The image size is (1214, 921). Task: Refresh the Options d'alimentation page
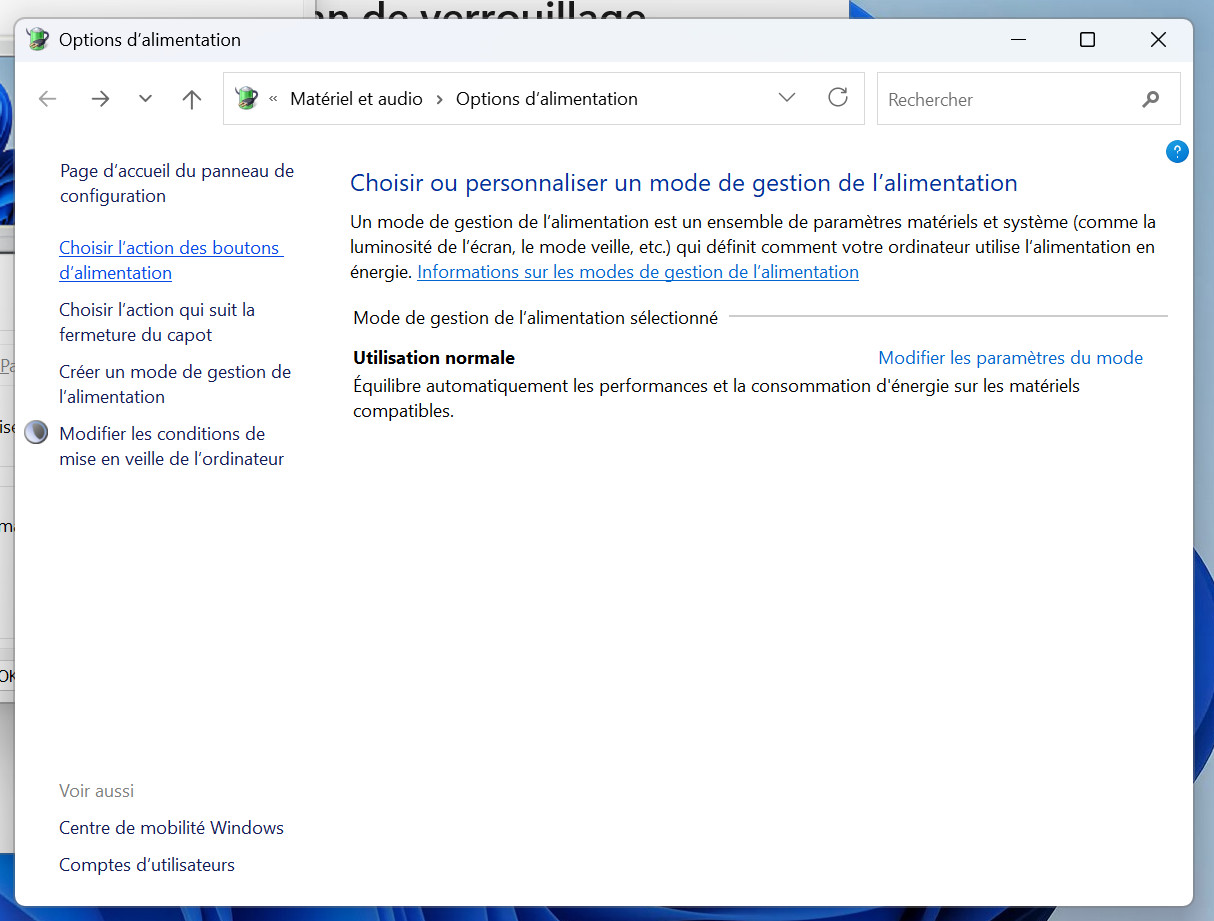838,98
